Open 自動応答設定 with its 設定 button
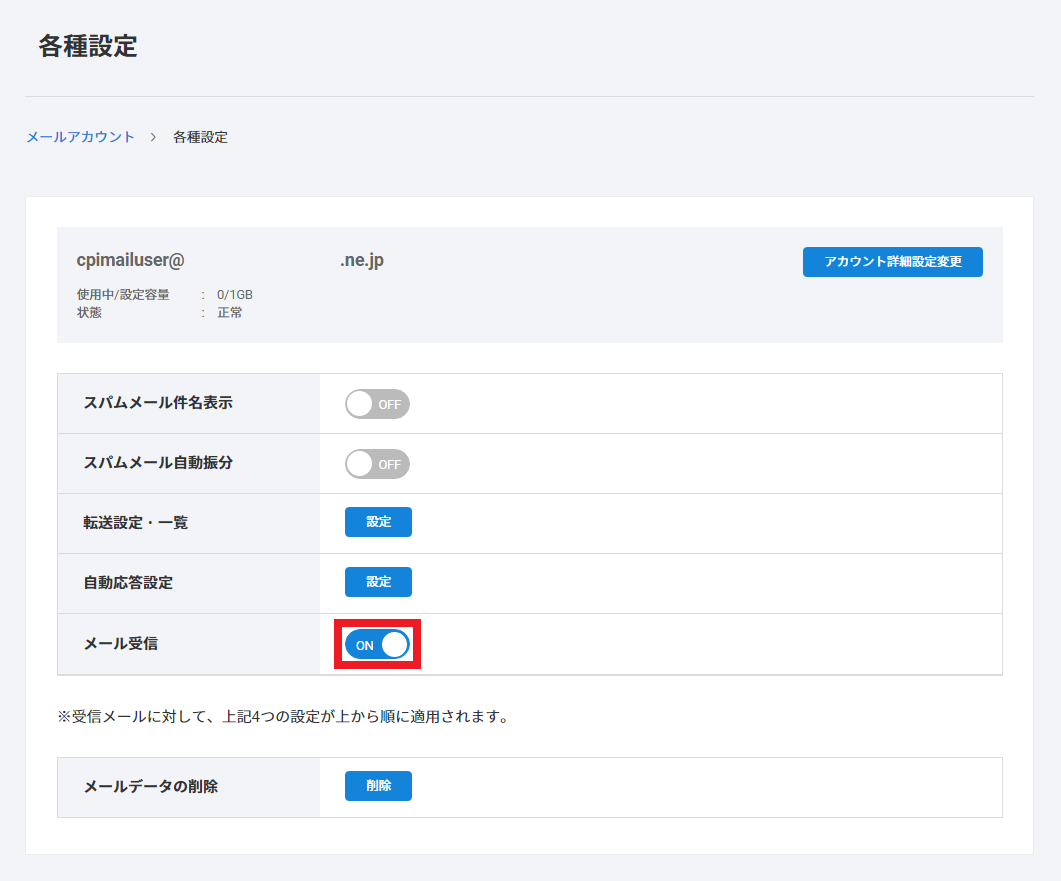The image size is (1061, 881). point(378,582)
